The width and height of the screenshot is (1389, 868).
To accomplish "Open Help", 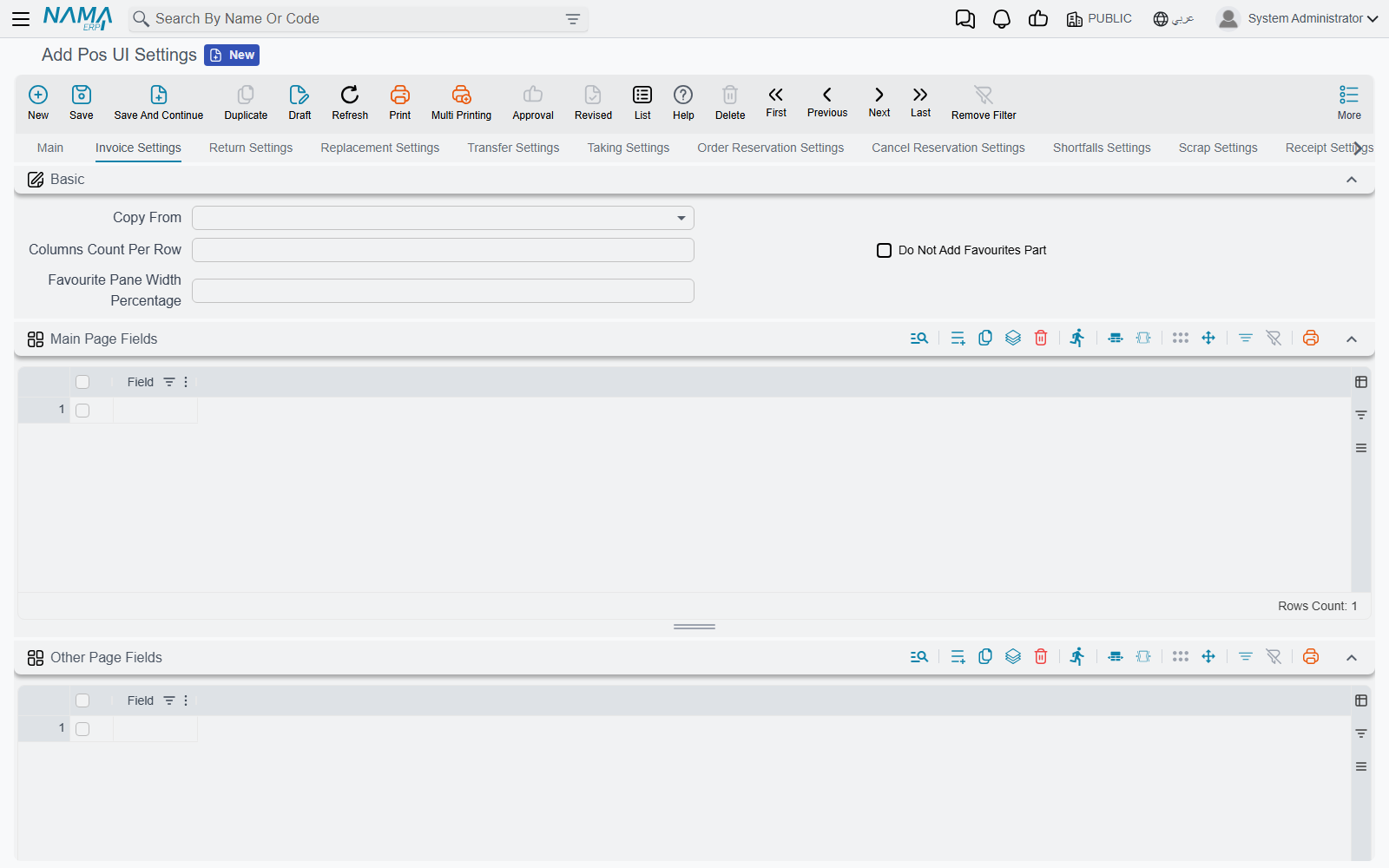I will point(683,102).
